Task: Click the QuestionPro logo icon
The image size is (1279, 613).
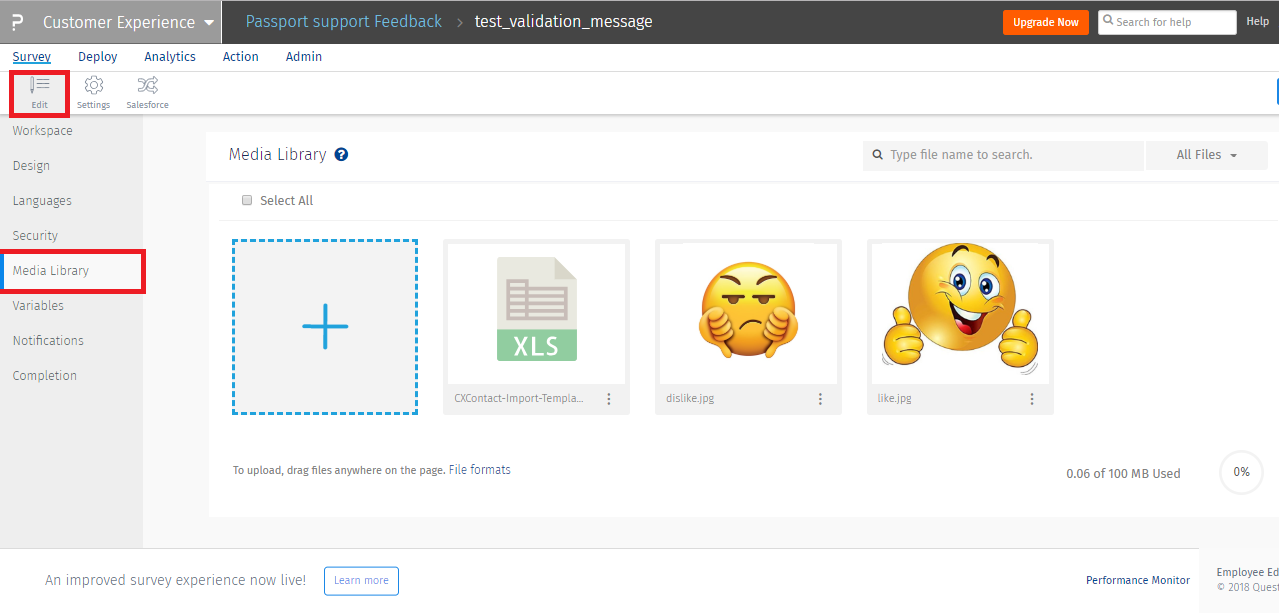Action: (17, 22)
